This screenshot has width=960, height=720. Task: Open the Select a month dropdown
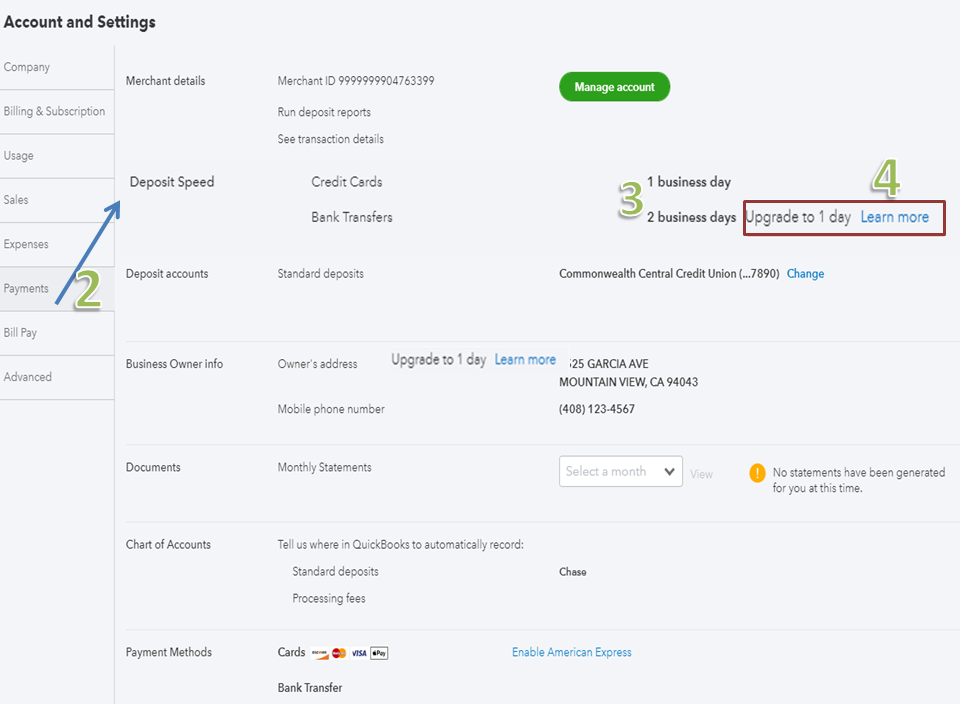620,472
